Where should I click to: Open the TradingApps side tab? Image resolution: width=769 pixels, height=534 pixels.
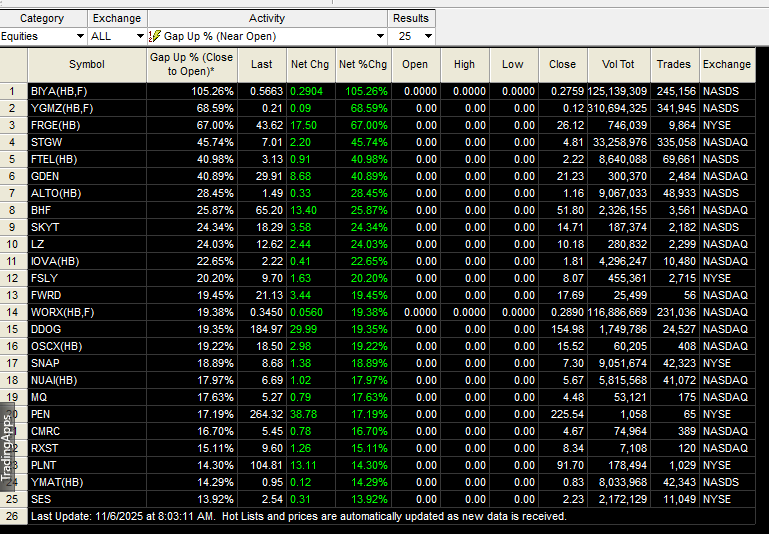coord(7,447)
